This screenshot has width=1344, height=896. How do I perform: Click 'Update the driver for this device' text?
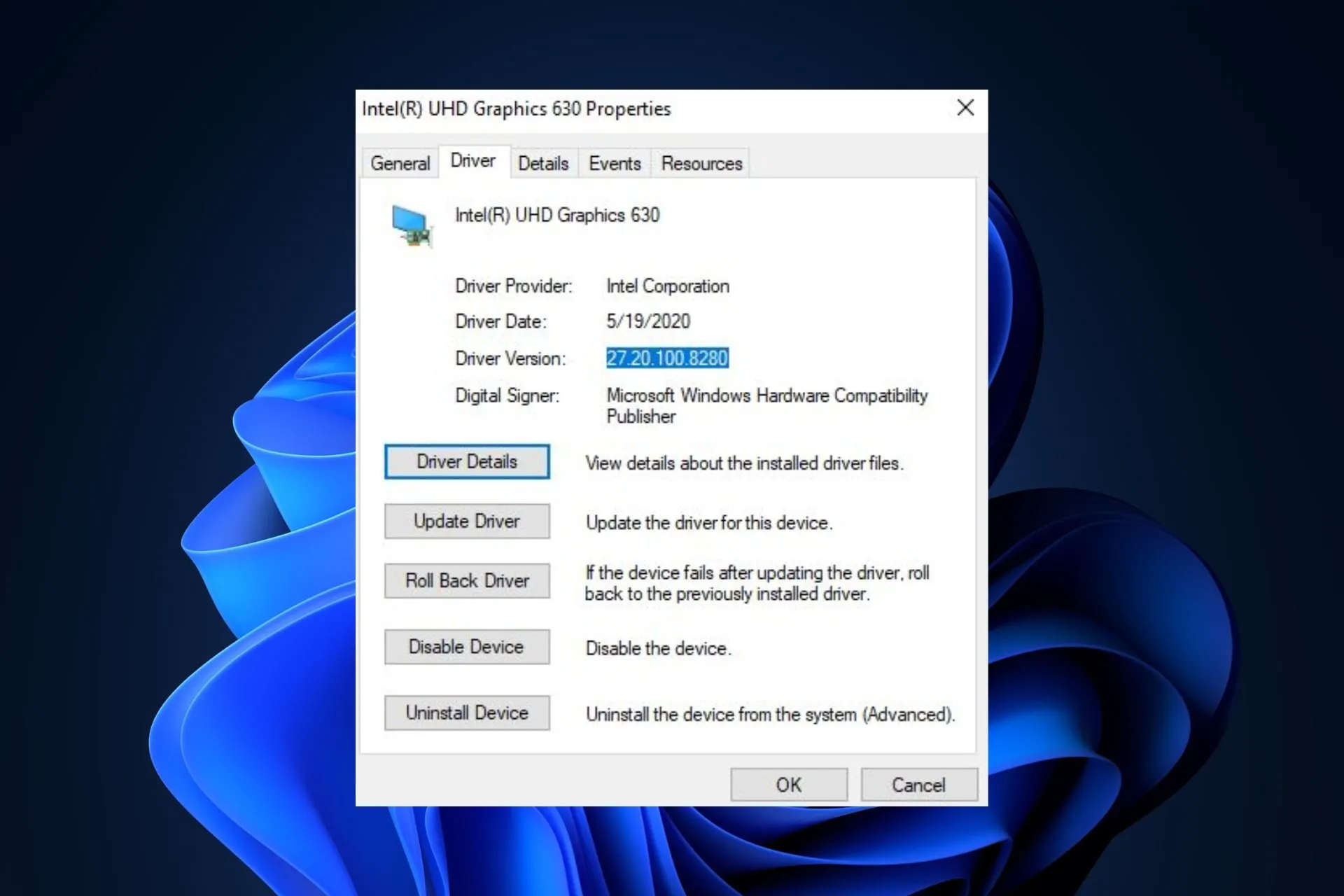pos(709,523)
